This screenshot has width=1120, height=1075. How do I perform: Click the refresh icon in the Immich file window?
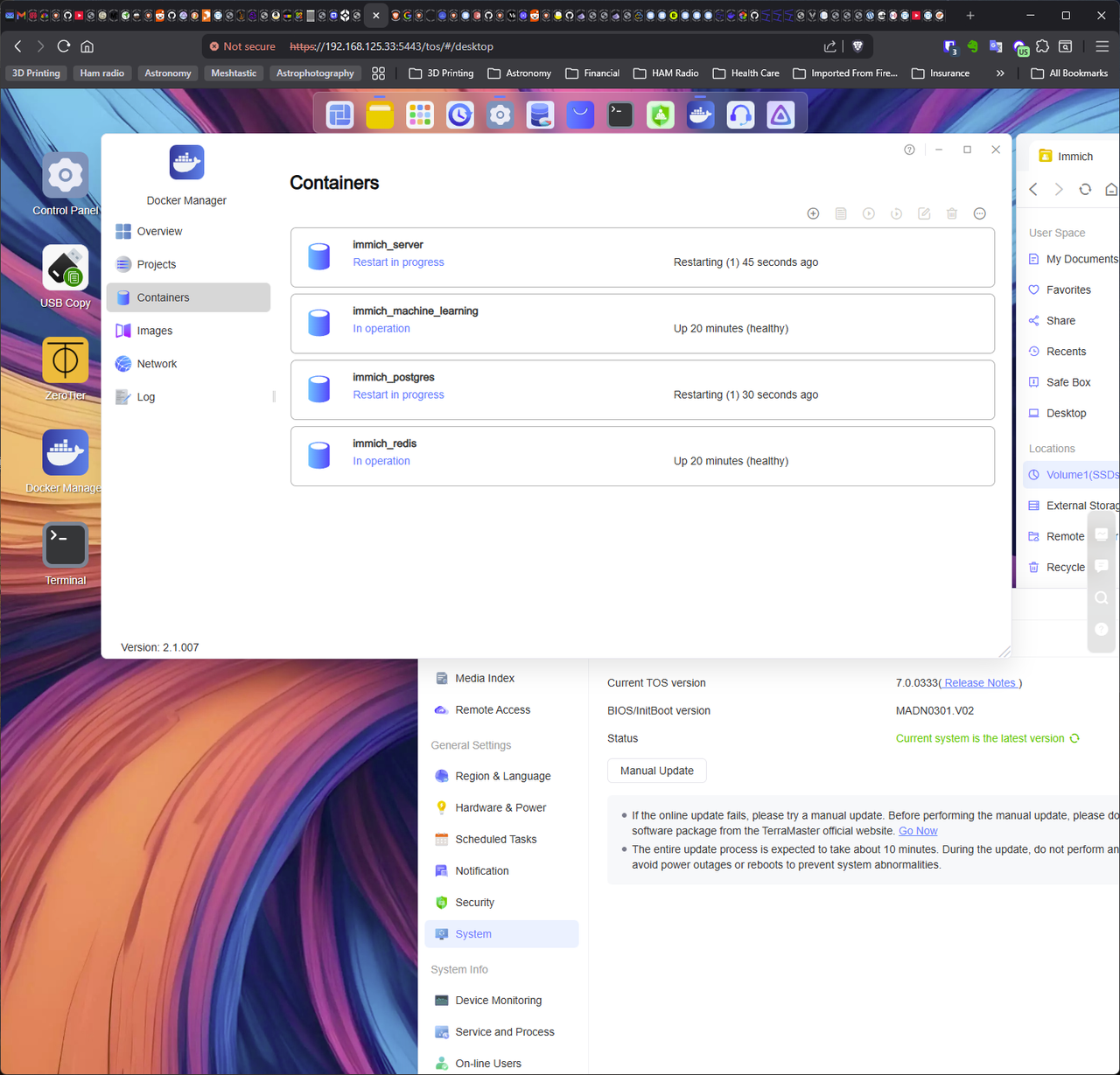click(1085, 189)
